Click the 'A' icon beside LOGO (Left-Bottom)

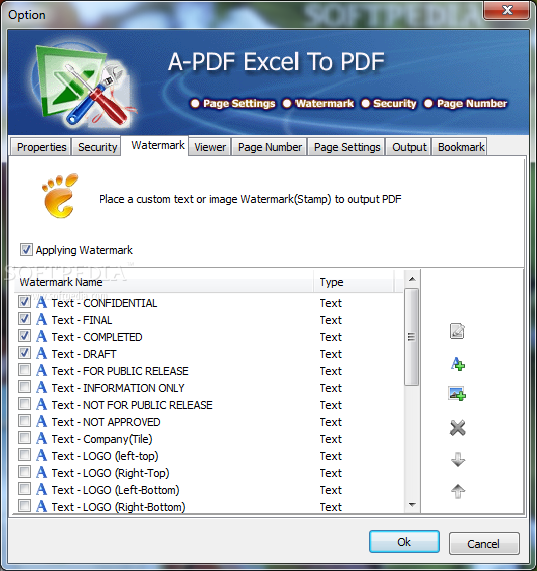42,489
